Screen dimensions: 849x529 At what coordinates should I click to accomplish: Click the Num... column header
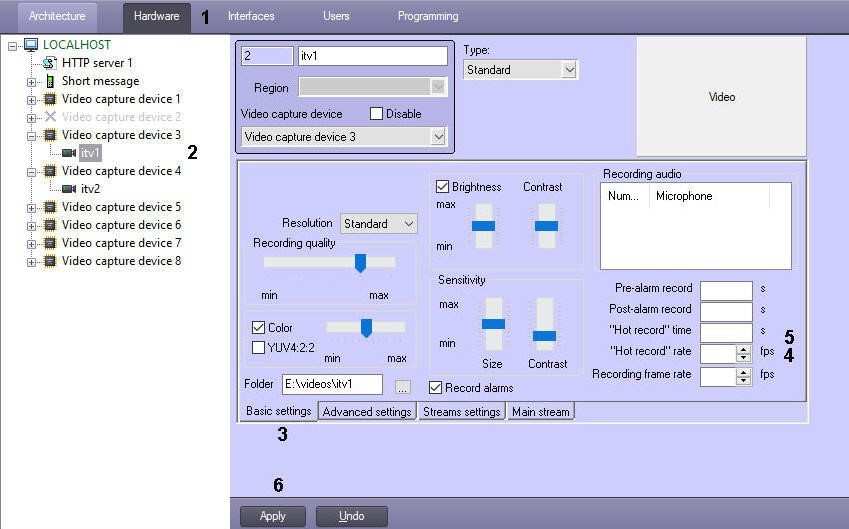coord(625,196)
